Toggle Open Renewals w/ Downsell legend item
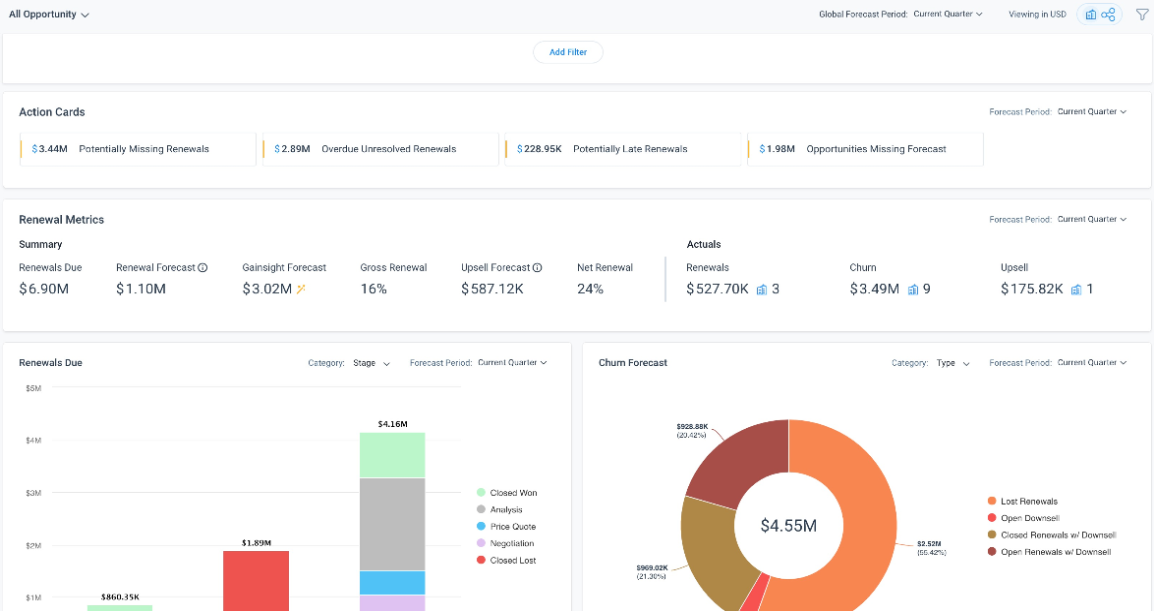The image size is (1154, 611). [1049, 552]
